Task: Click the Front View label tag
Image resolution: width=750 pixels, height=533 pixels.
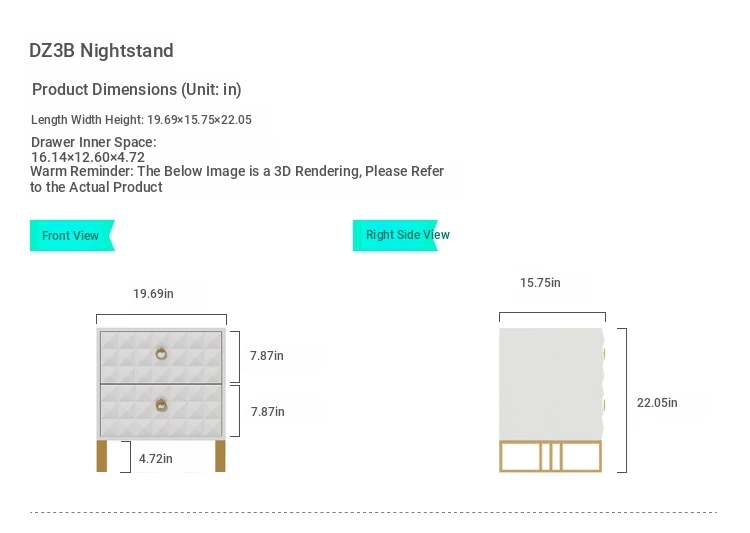Action: click(71, 236)
